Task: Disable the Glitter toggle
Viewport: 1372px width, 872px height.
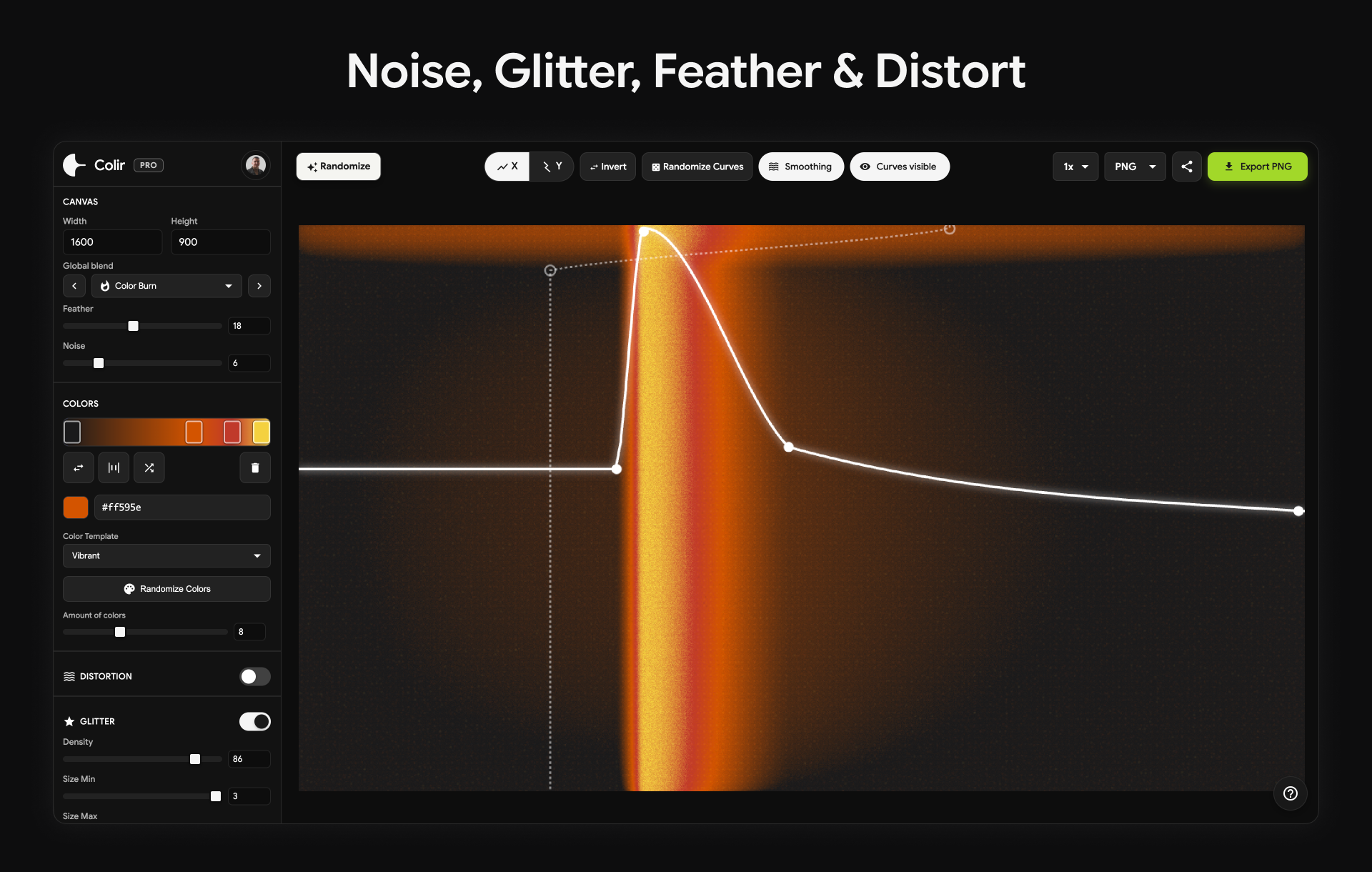Action: [x=254, y=721]
